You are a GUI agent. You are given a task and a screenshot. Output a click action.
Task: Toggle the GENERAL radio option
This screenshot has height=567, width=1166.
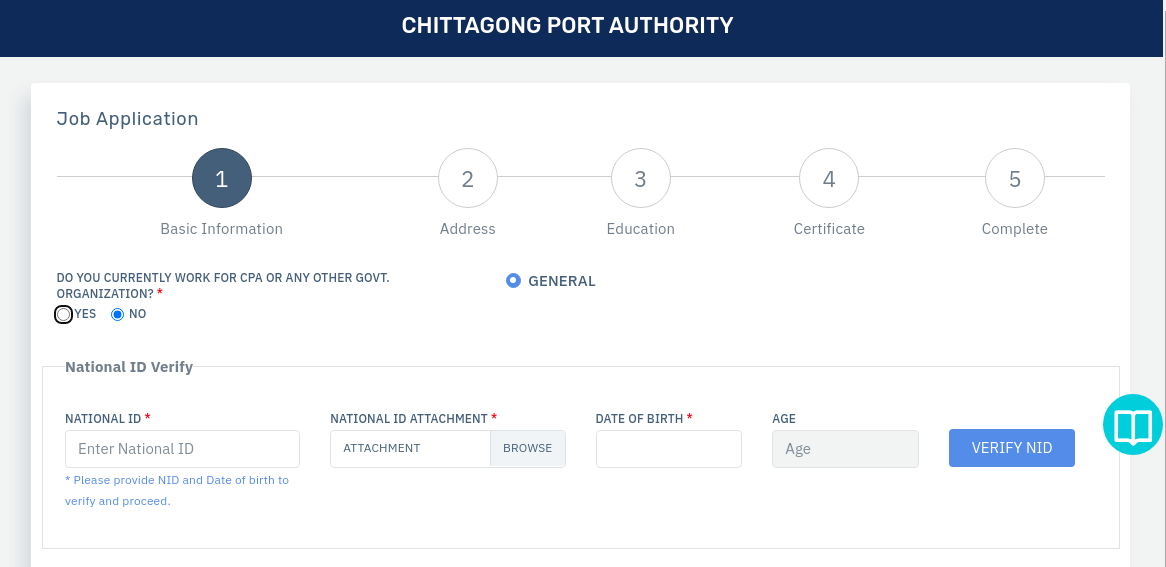click(513, 281)
